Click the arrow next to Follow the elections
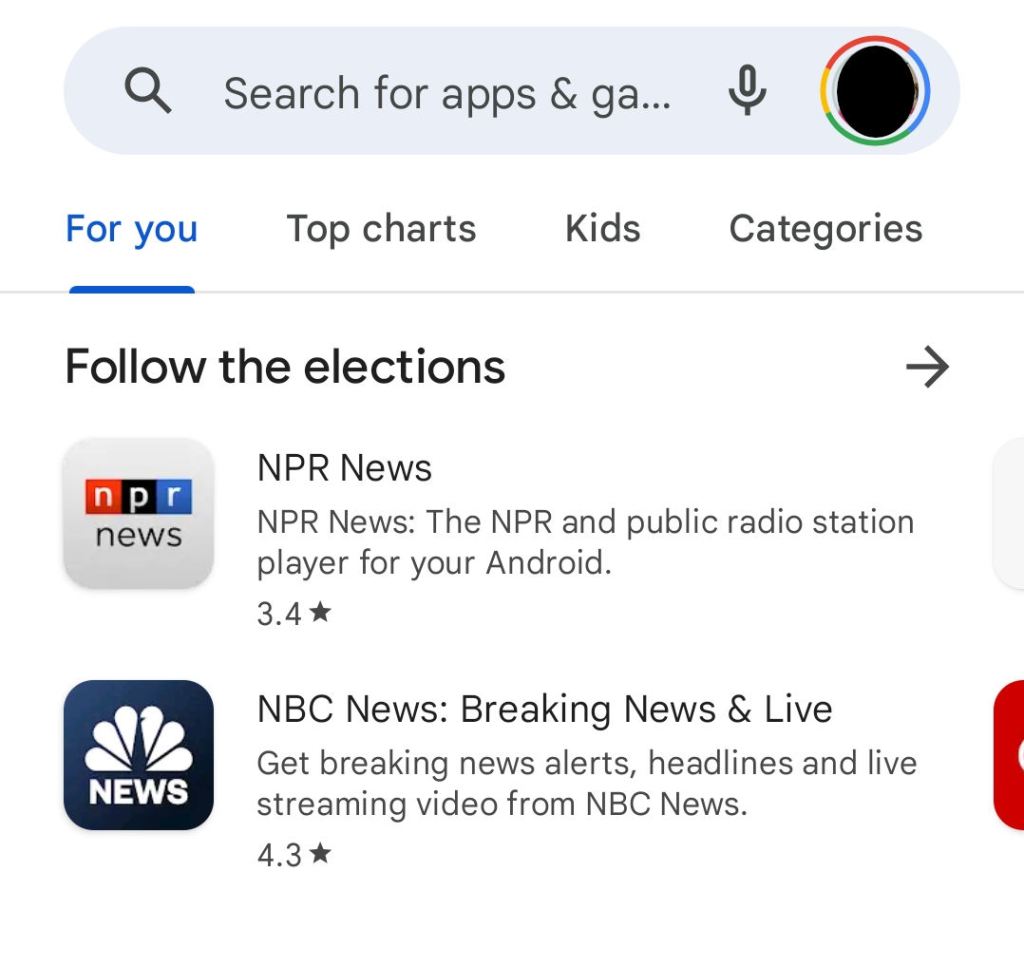1024x966 pixels. [x=928, y=367]
